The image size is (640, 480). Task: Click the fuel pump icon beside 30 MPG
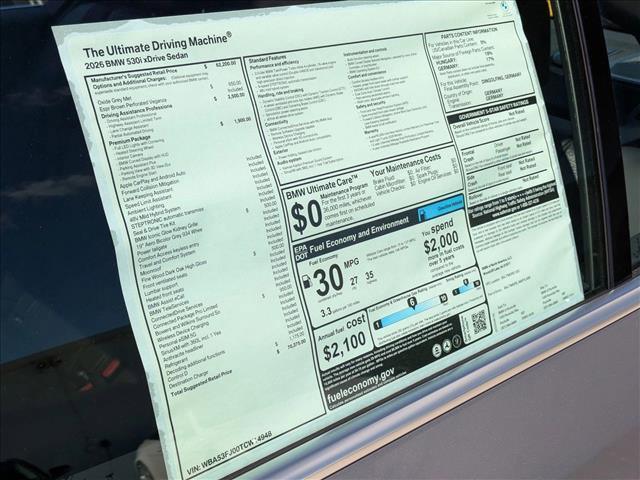tap(306, 282)
